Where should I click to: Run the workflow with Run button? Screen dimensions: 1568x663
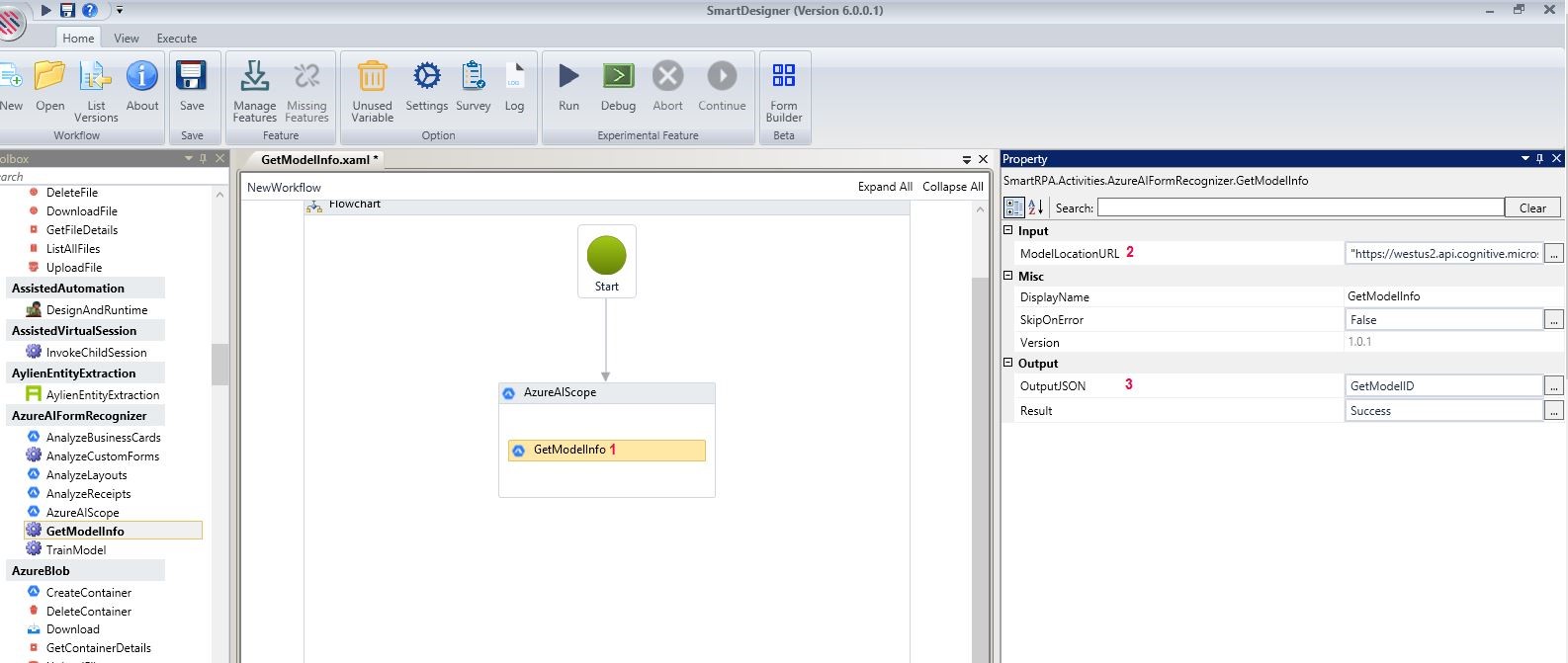click(568, 77)
